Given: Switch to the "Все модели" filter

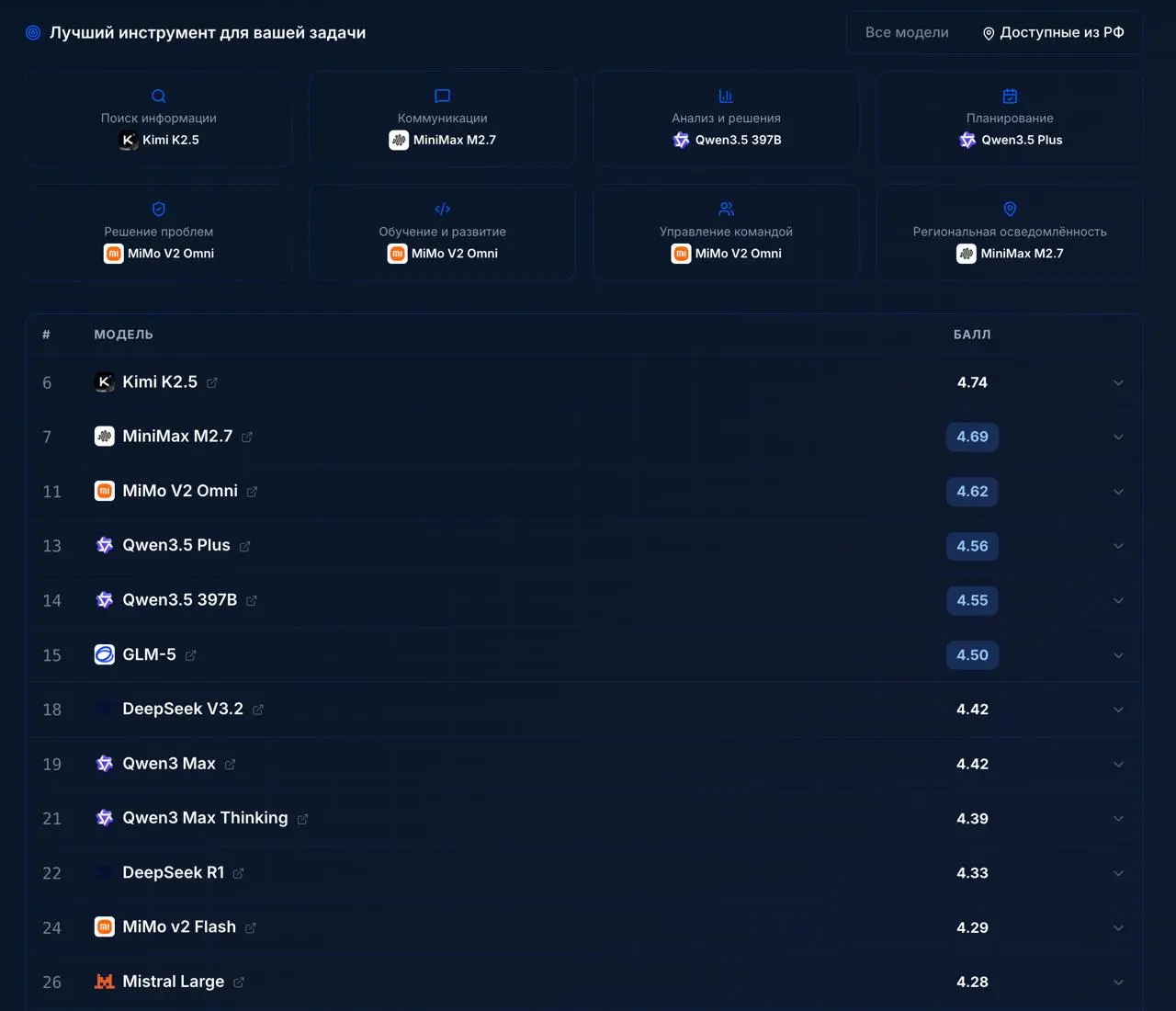Looking at the screenshot, I should tap(907, 32).
